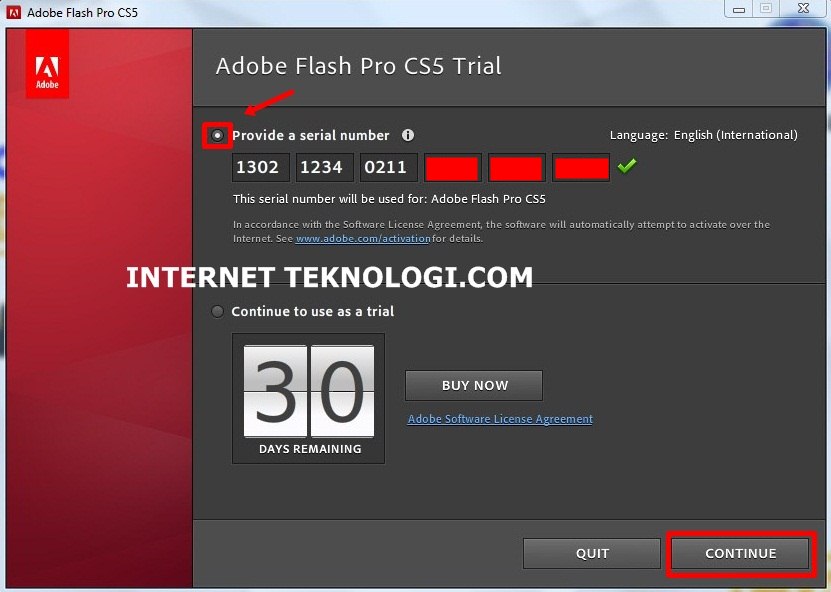Click the fifth serial number field

(516, 168)
